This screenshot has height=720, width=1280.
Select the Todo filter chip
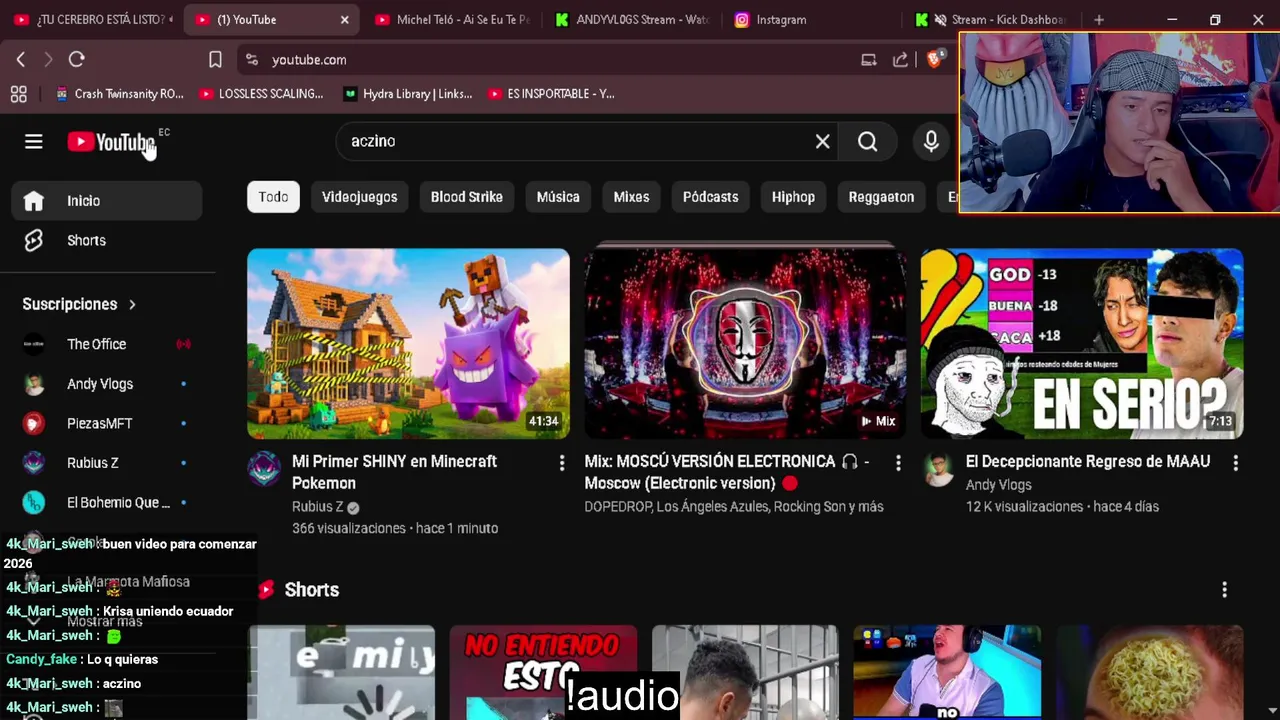(273, 197)
